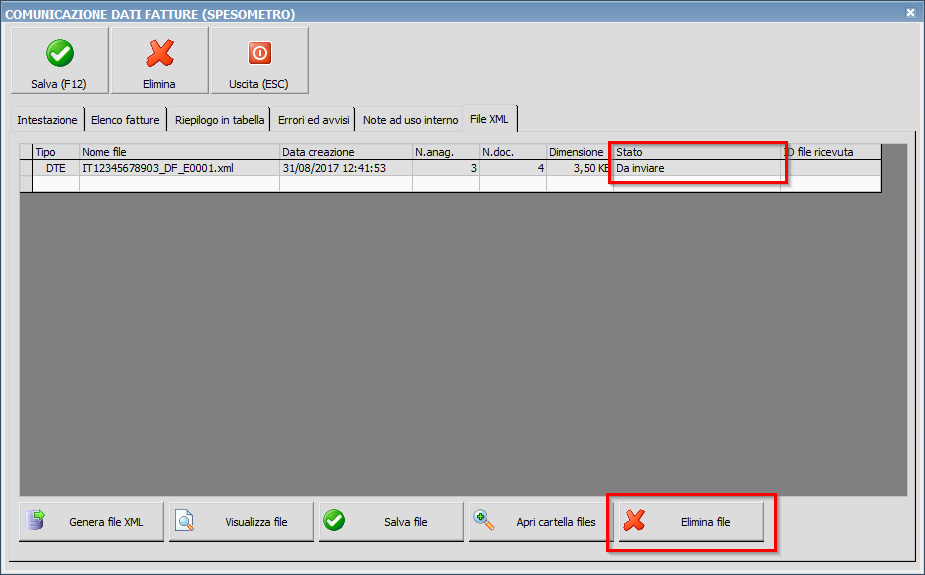Click the Stato column header

pos(695,152)
